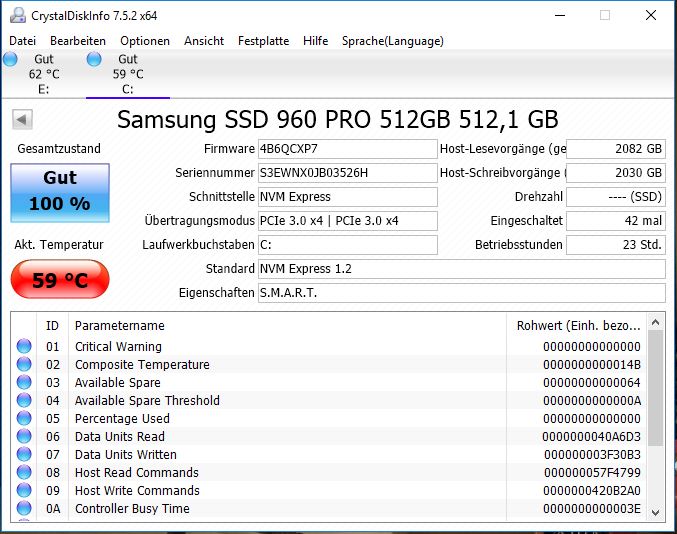Viewport: 677px width, 534px height.
Task: Click raw value 0000000420B2A0
Action: (592, 490)
